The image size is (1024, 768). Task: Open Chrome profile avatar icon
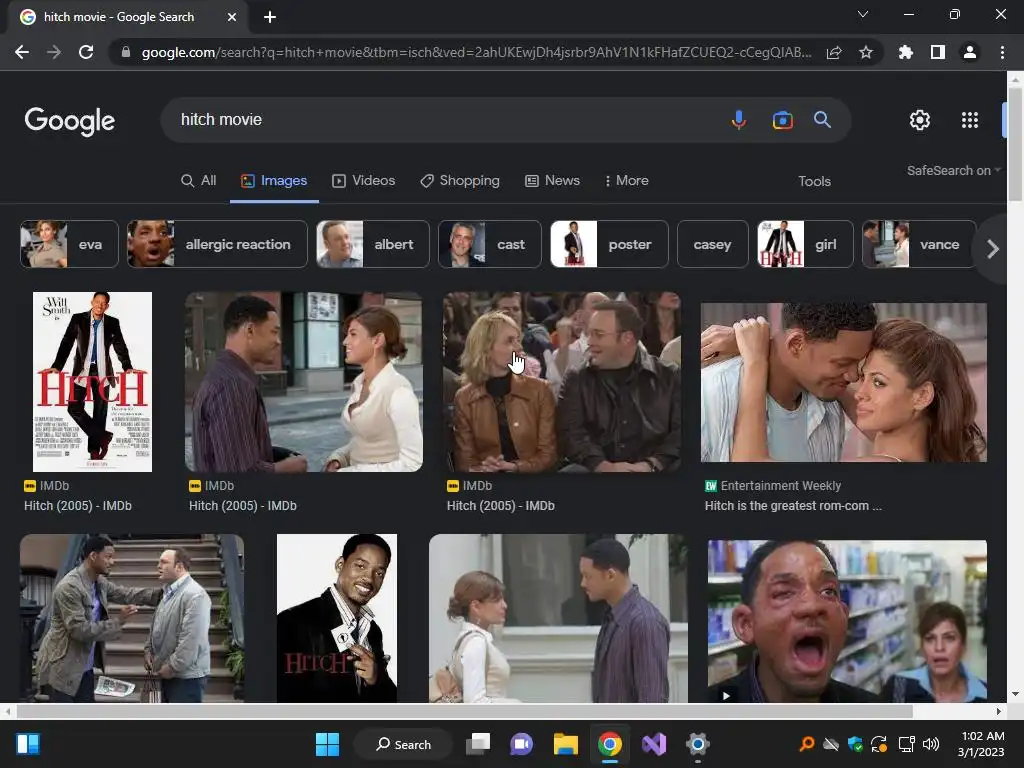pos(970,52)
